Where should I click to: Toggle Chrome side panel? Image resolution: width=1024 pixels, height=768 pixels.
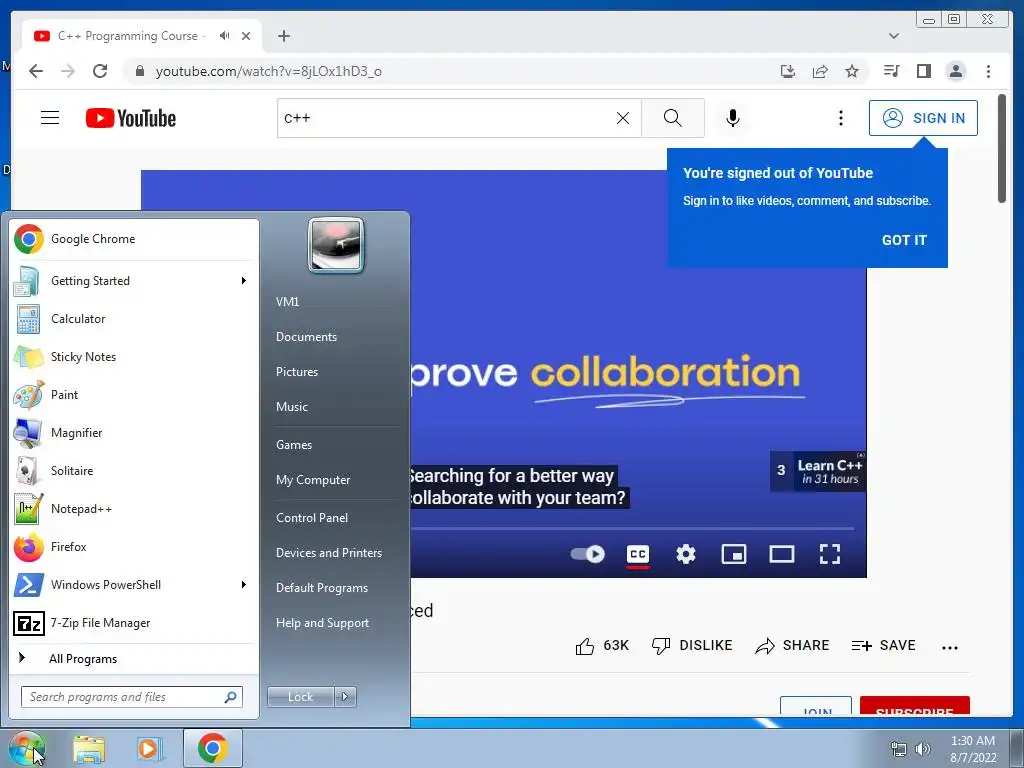[x=923, y=71]
